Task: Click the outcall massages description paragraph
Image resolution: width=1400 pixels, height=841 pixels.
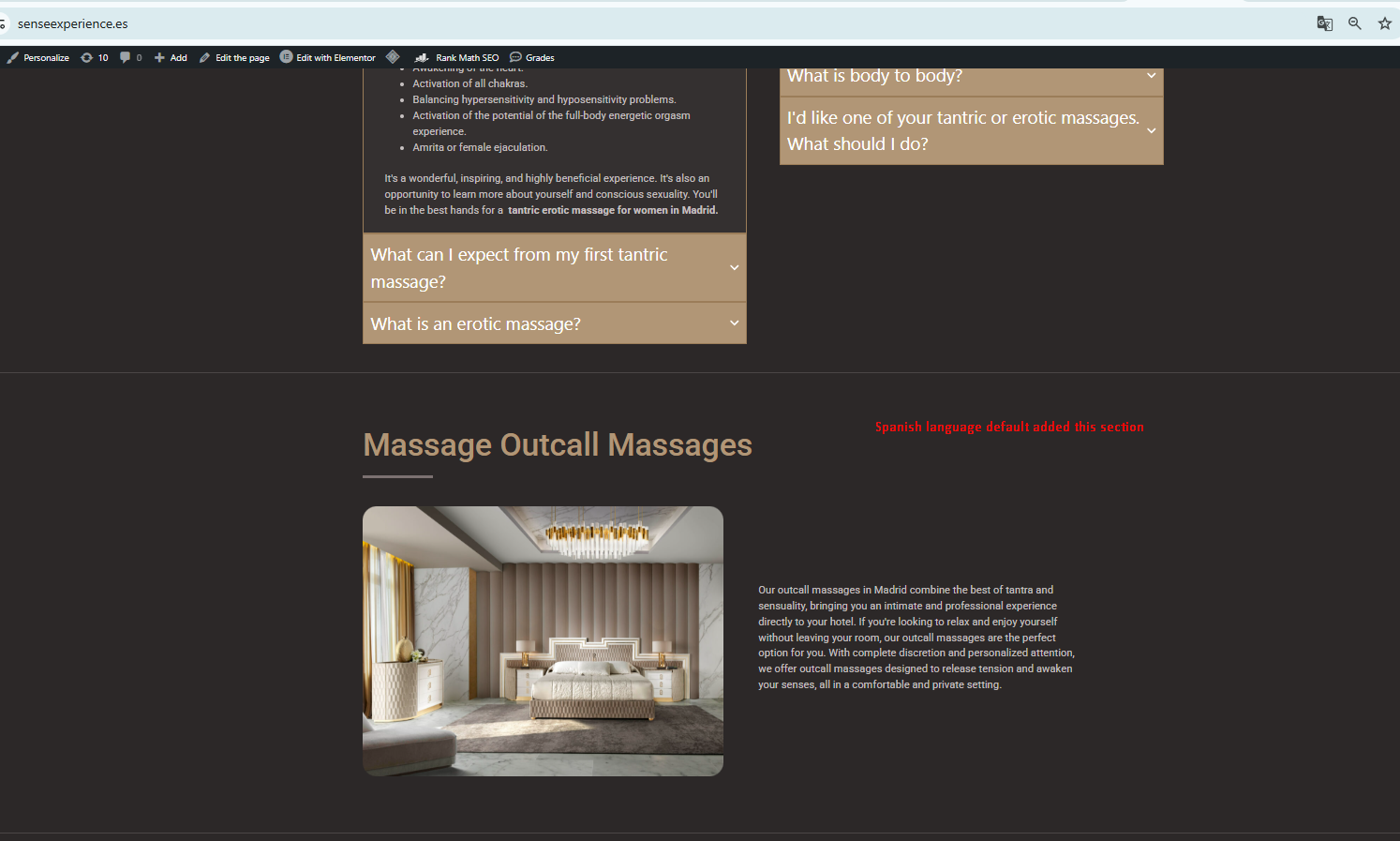Action: [x=916, y=638]
